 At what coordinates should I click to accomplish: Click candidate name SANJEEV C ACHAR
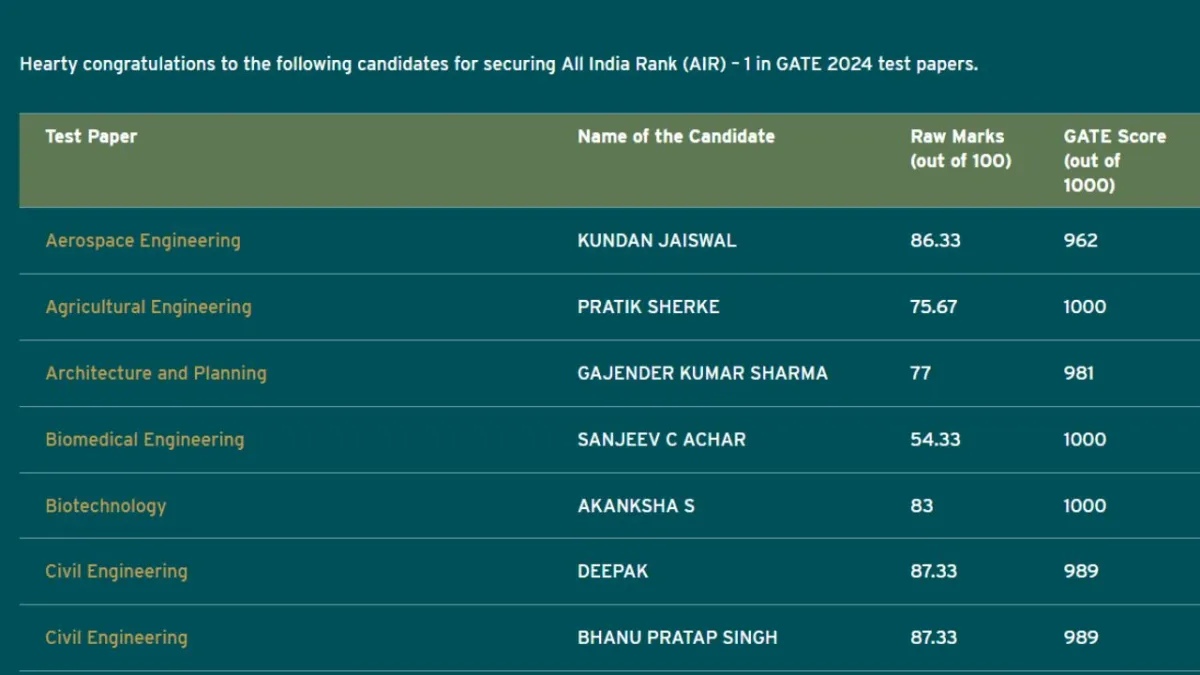pyautogui.click(x=661, y=439)
